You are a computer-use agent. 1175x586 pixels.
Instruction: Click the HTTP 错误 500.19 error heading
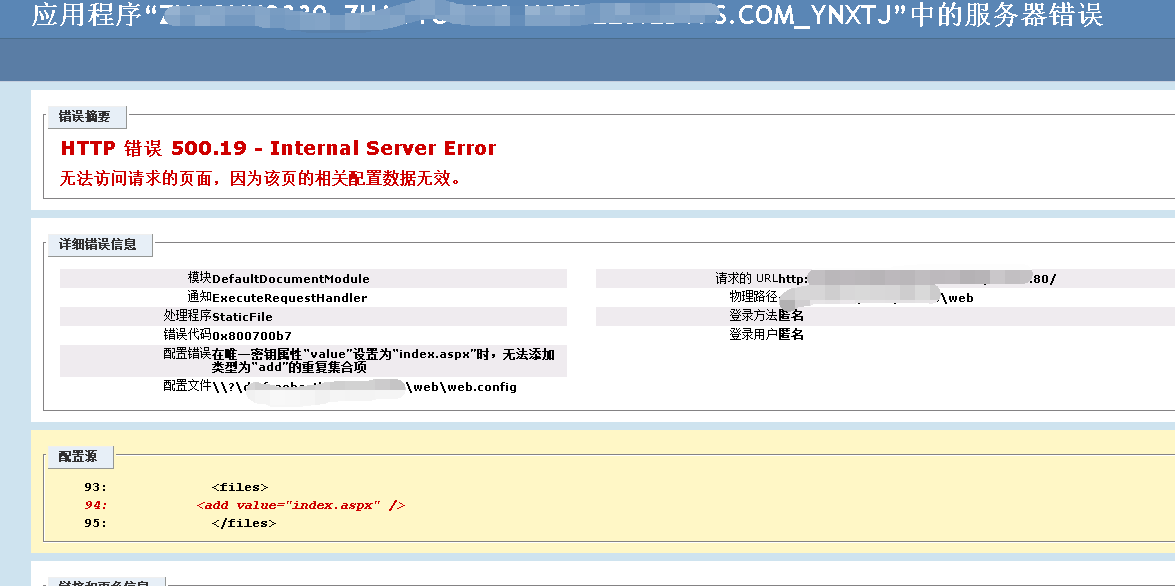pyautogui.click(x=278, y=149)
